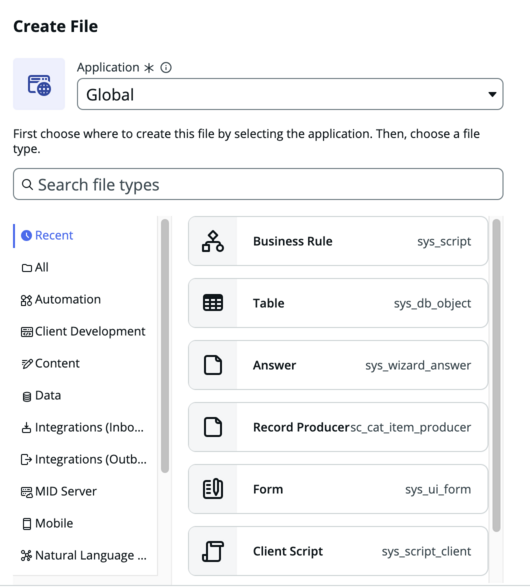
Task: Choose the Data category
Action: coord(41,395)
